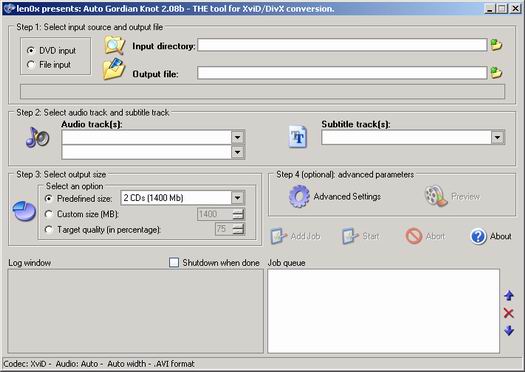Click the Add Job button text
The image size is (525, 372).
click(305, 236)
